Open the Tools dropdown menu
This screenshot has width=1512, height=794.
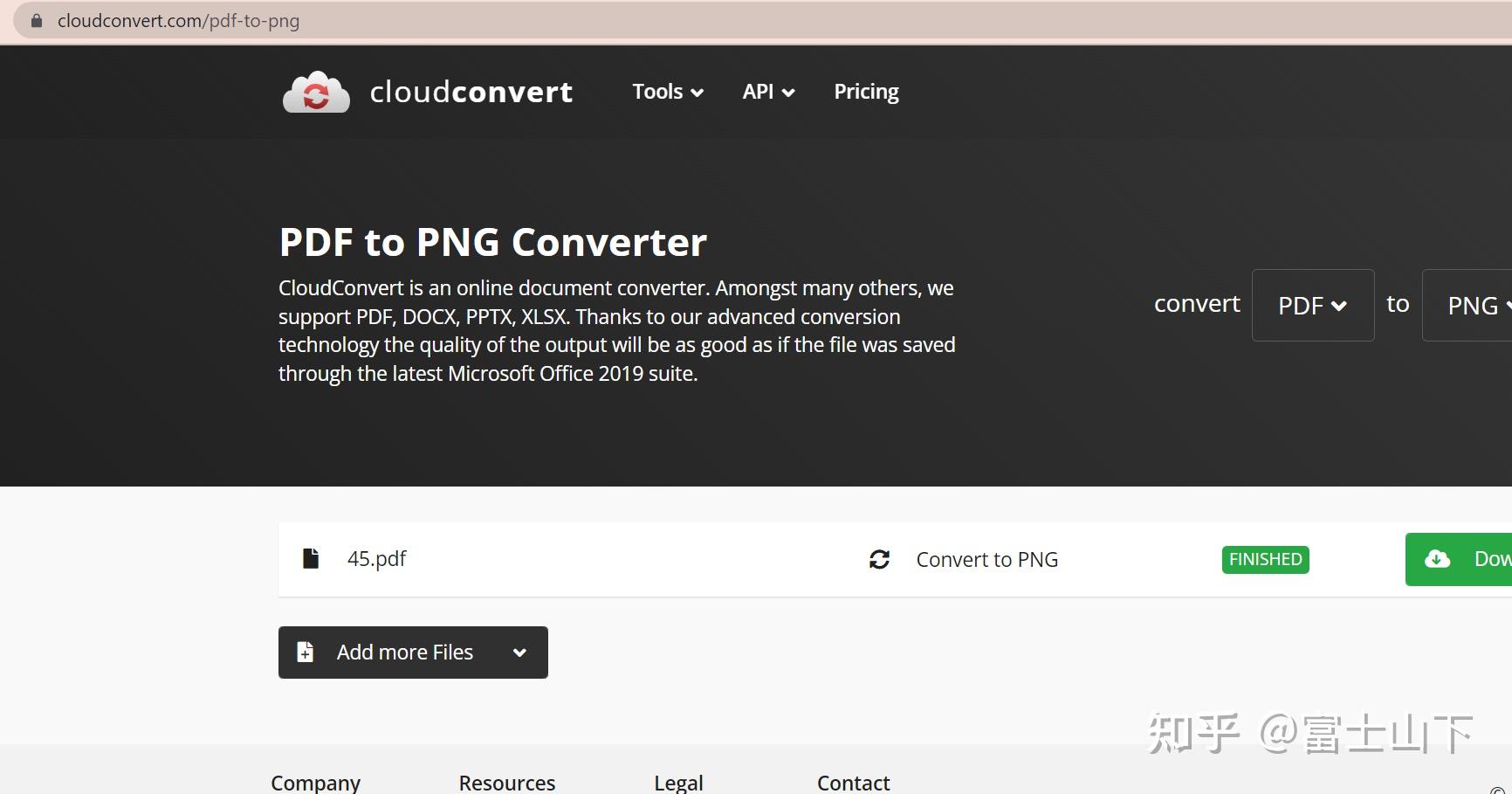[x=668, y=92]
